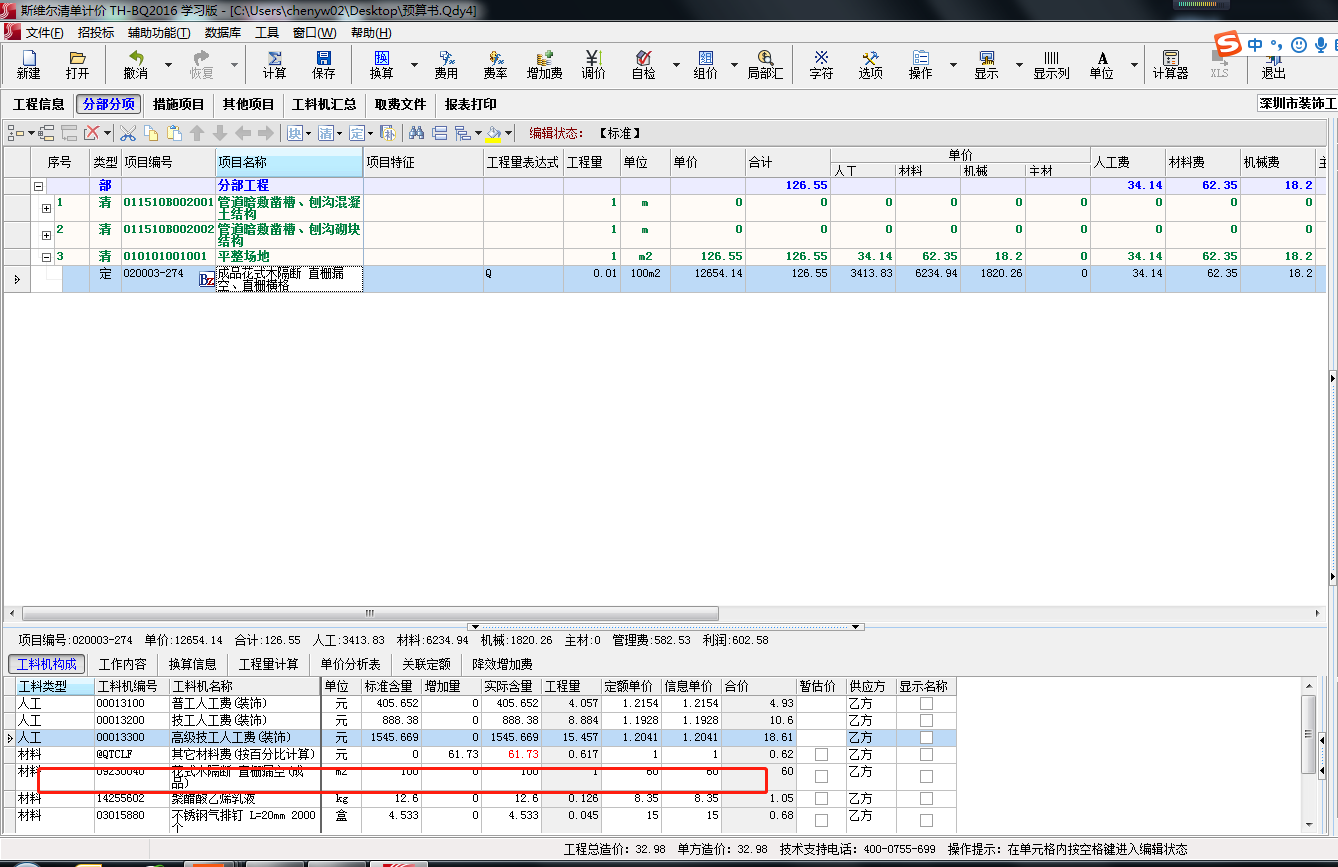1338x867 pixels.
Task: Open dropdown arrow beside 组价
Action: 735,65
